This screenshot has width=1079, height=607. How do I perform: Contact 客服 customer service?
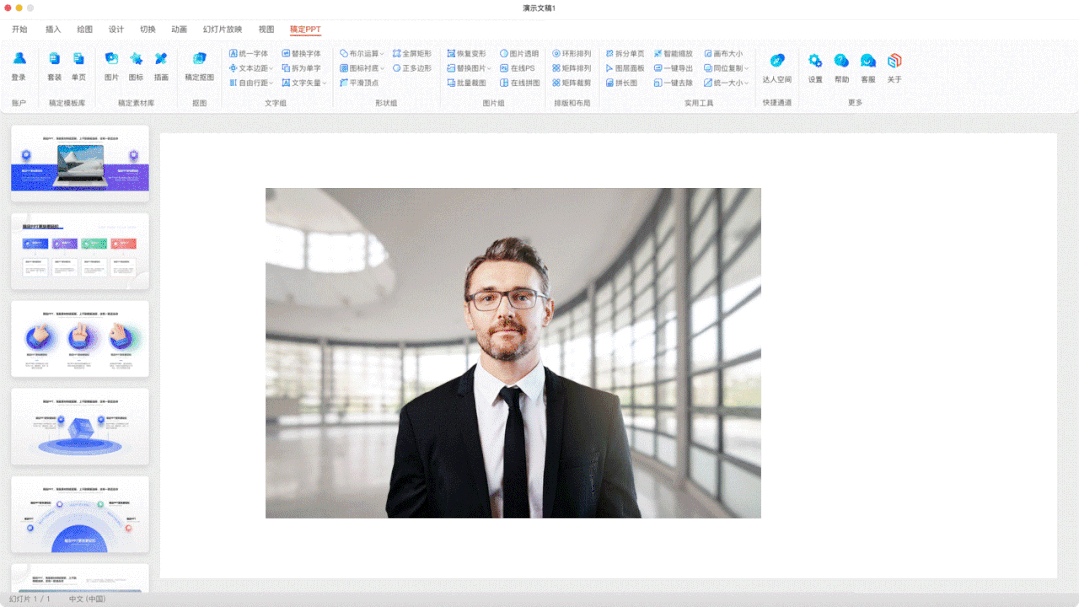(868, 61)
